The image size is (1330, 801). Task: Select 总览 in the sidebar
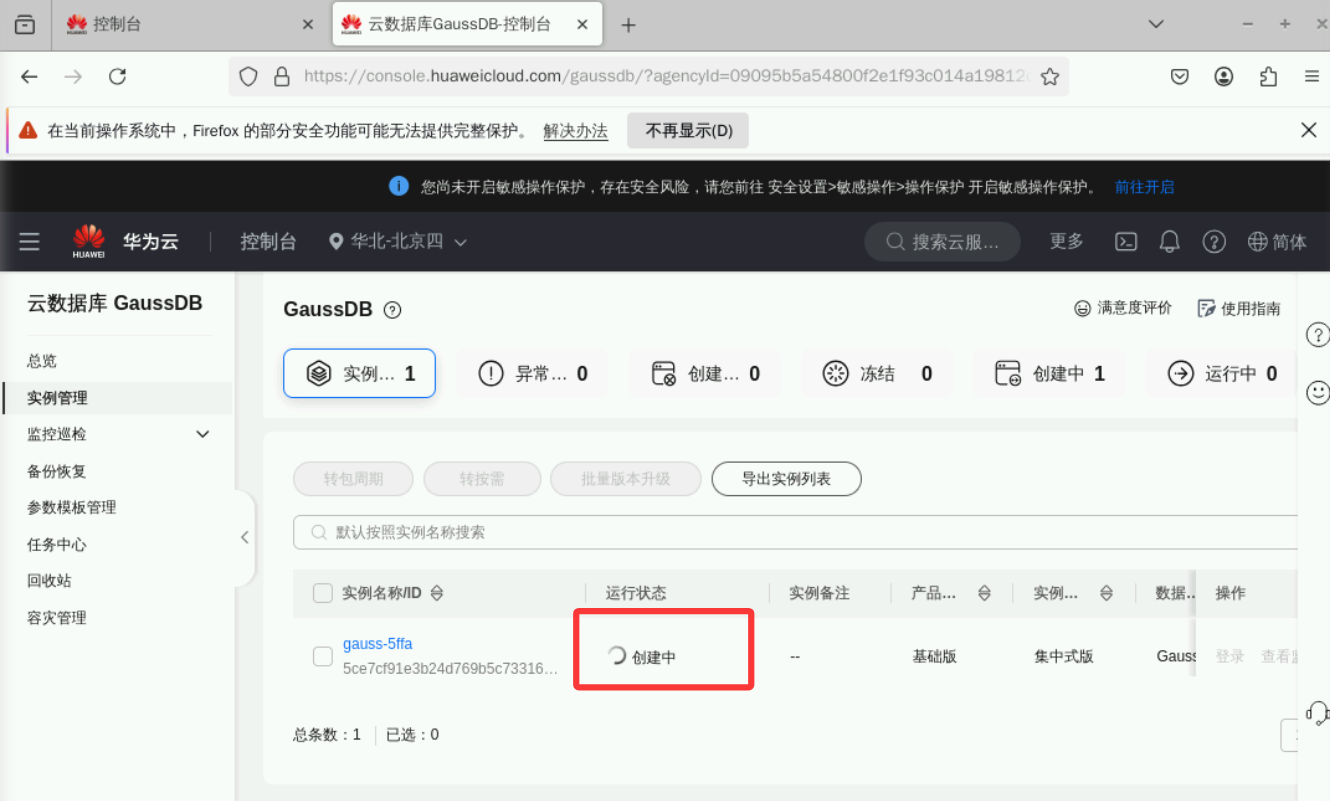pyautogui.click(x=42, y=361)
